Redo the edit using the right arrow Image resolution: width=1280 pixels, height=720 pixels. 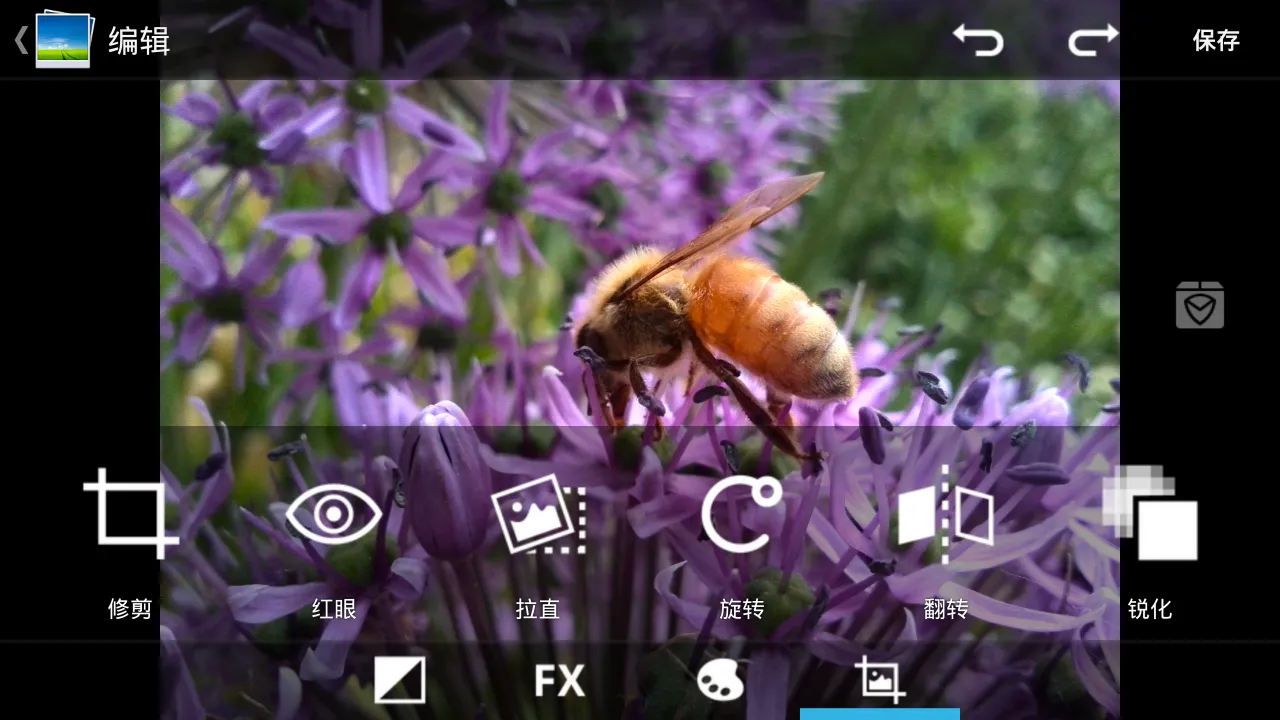[x=1093, y=40]
